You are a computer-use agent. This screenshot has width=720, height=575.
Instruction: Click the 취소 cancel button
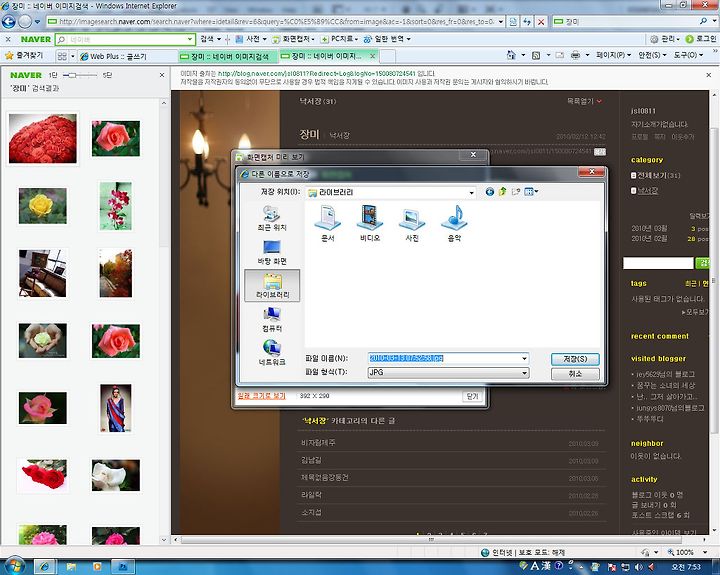(575, 374)
